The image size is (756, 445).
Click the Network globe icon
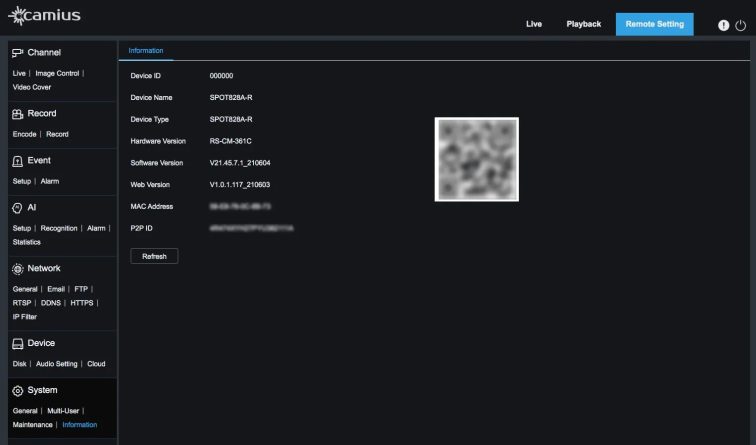17,269
